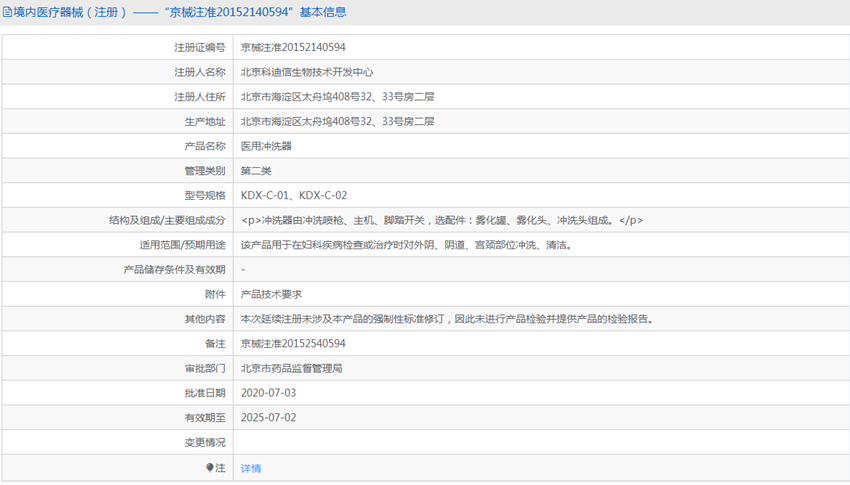The image size is (850, 485).
Task: Click the 注册人住所 address value
Action: coord(337,97)
